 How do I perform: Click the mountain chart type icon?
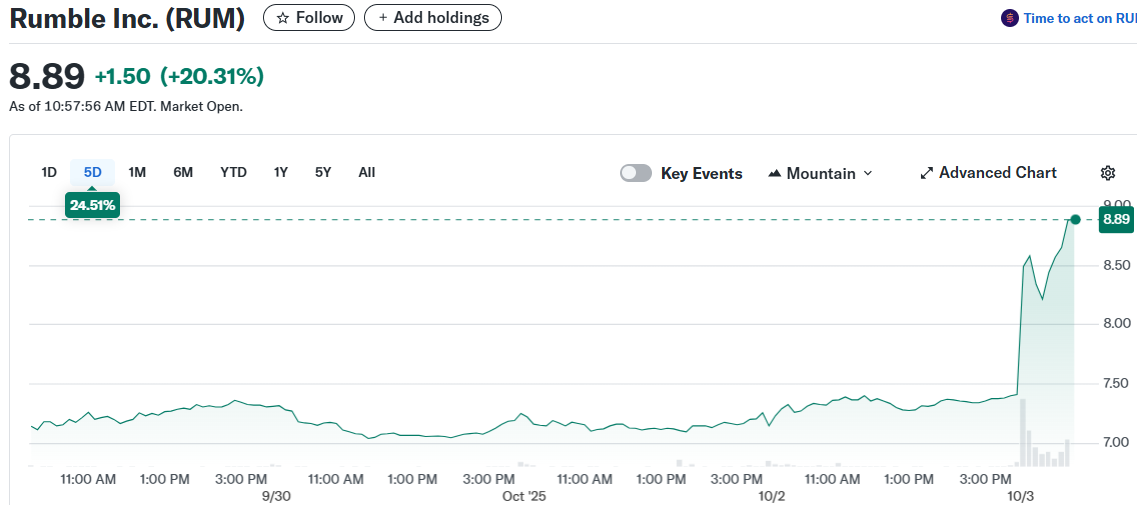774,173
